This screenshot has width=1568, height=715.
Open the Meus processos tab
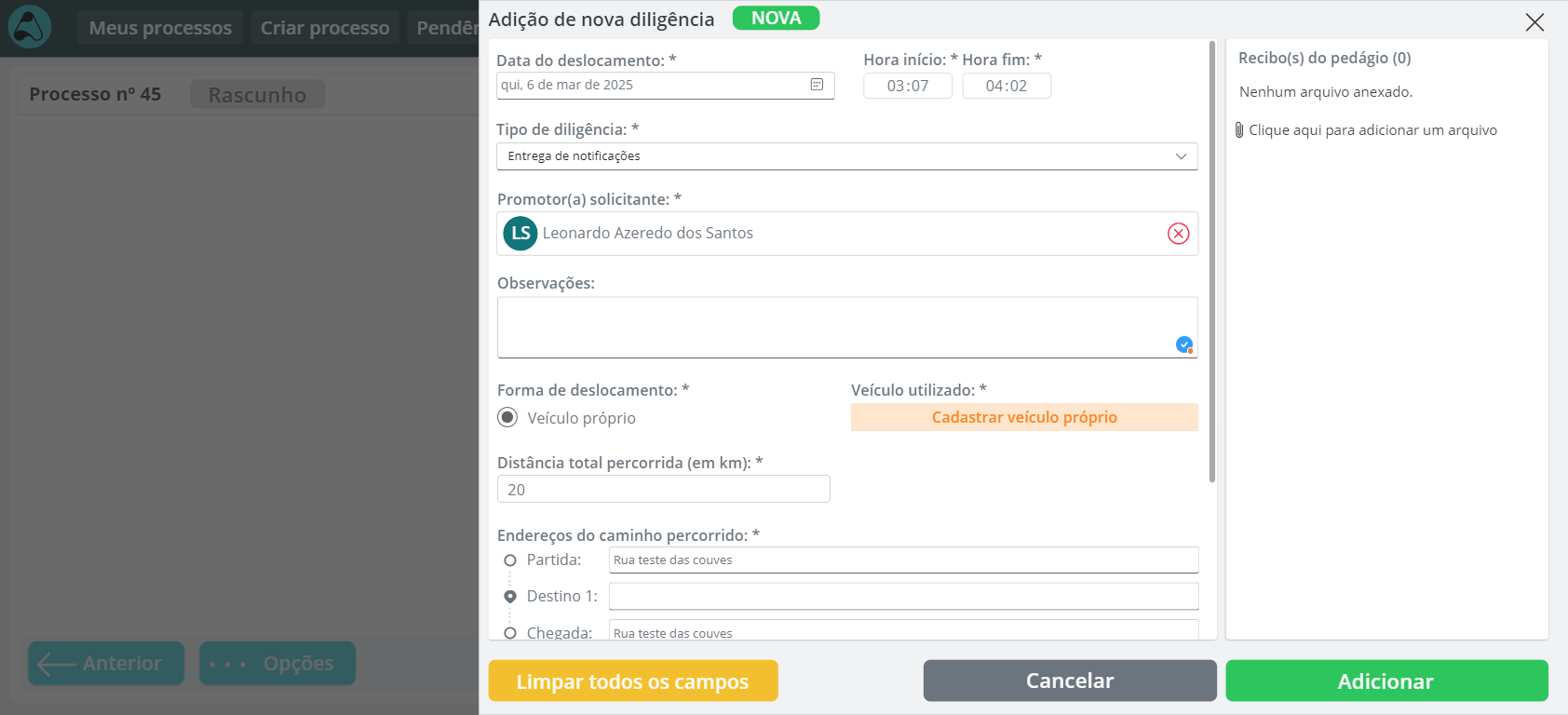pos(160,28)
